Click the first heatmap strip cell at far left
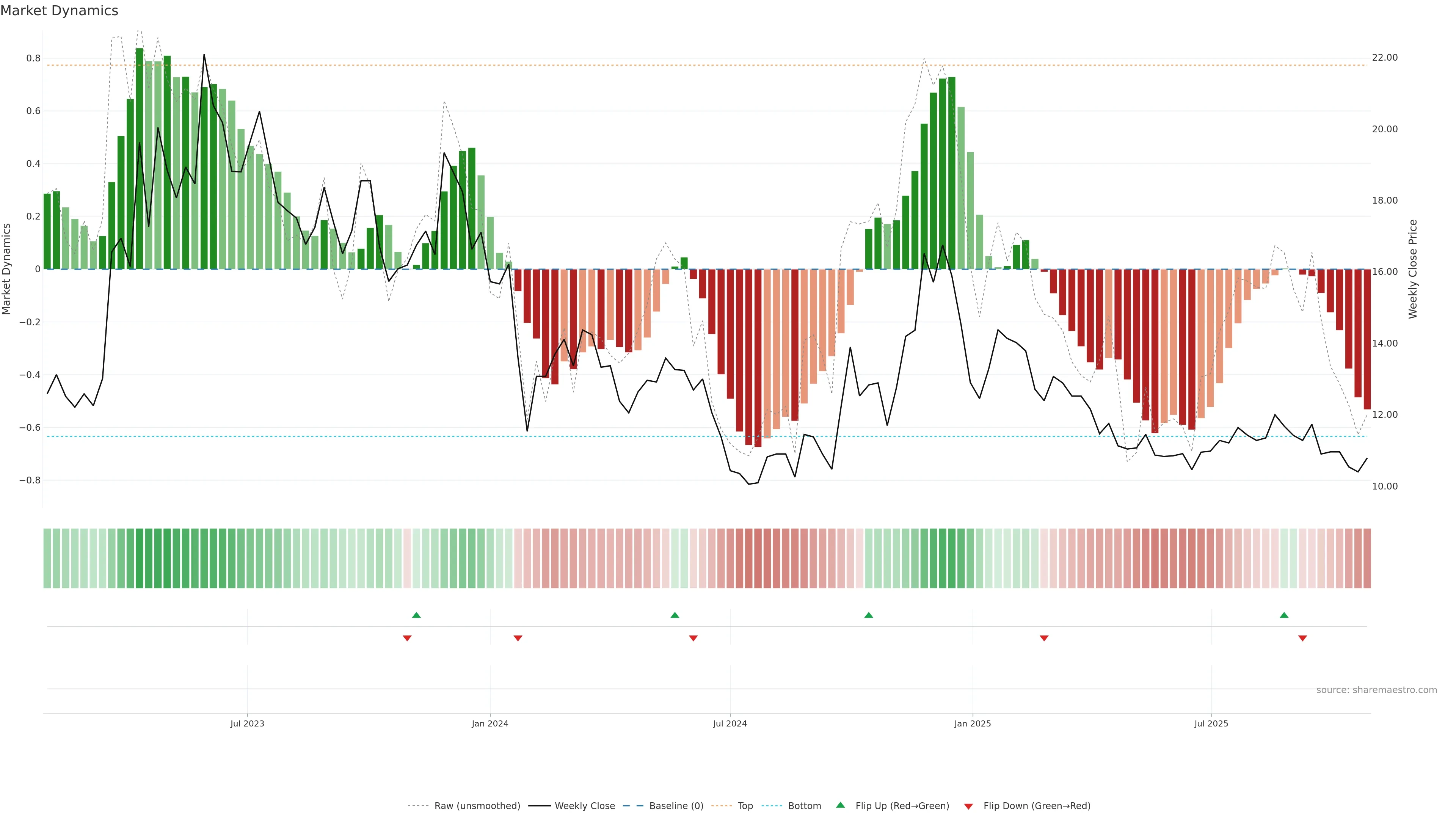This screenshot has height=819, width=1456. pos(47,559)
